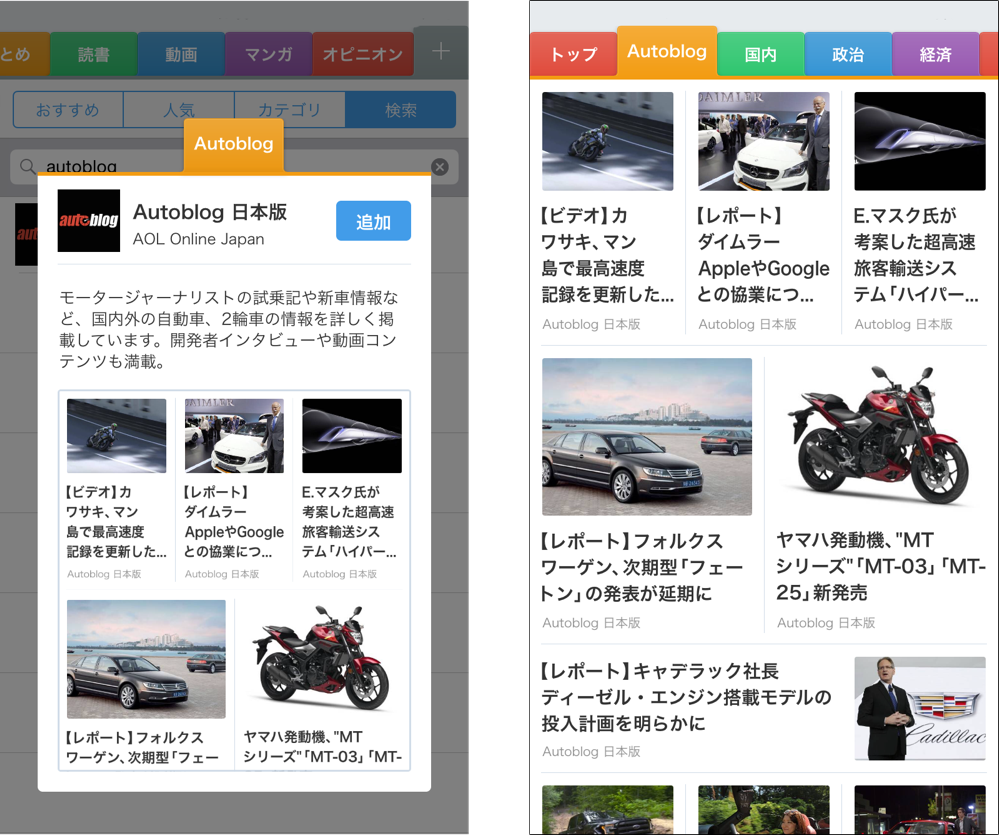Open the Cadillac president thumbnail

920,709
